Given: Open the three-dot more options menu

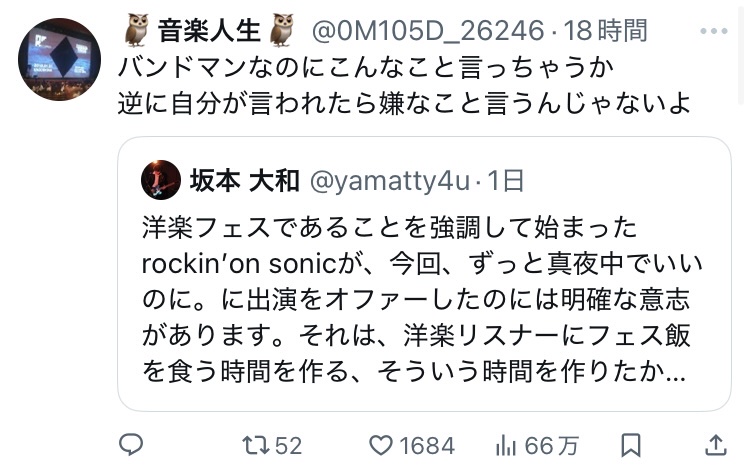Looking at the screenshot, I should (713, 31).
